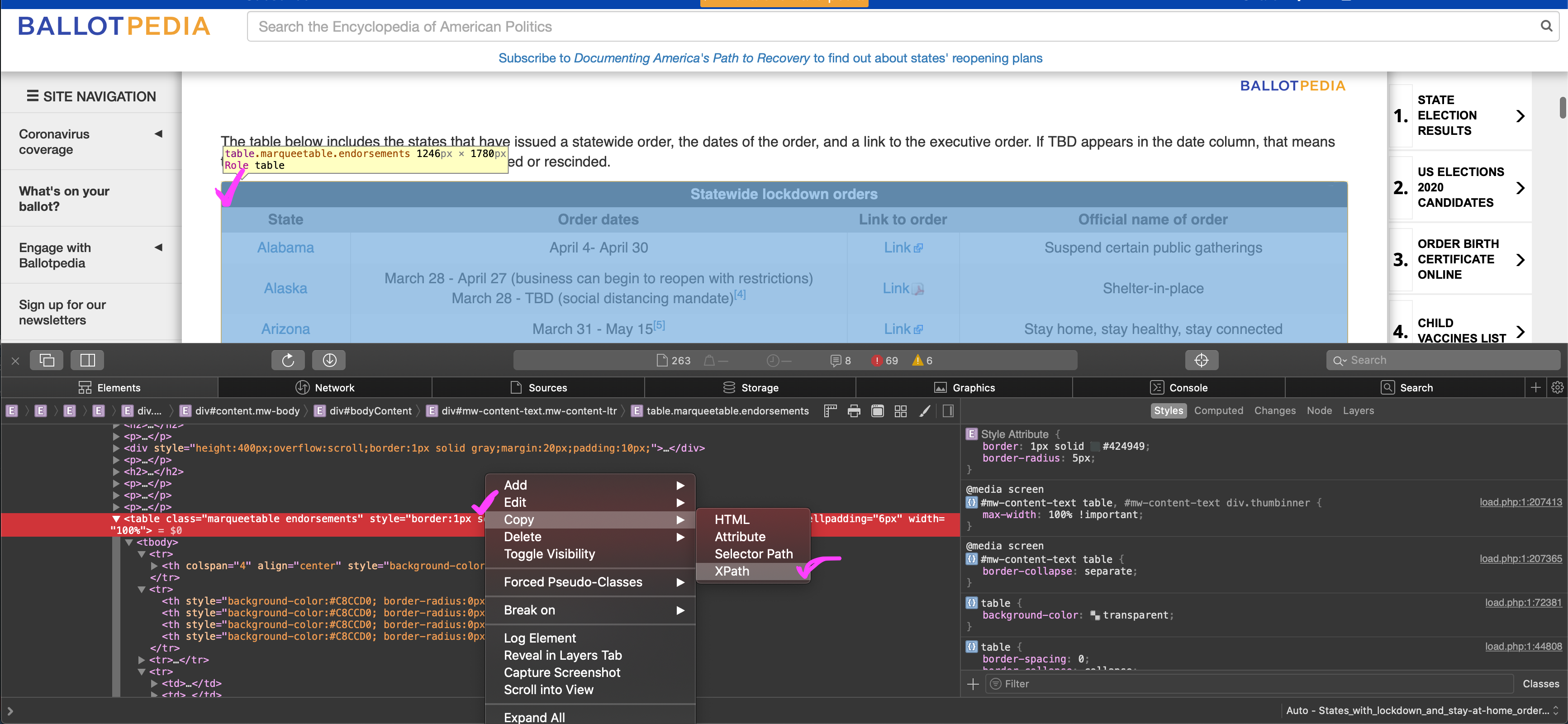Open the Graphics tab

click(964, 388)
